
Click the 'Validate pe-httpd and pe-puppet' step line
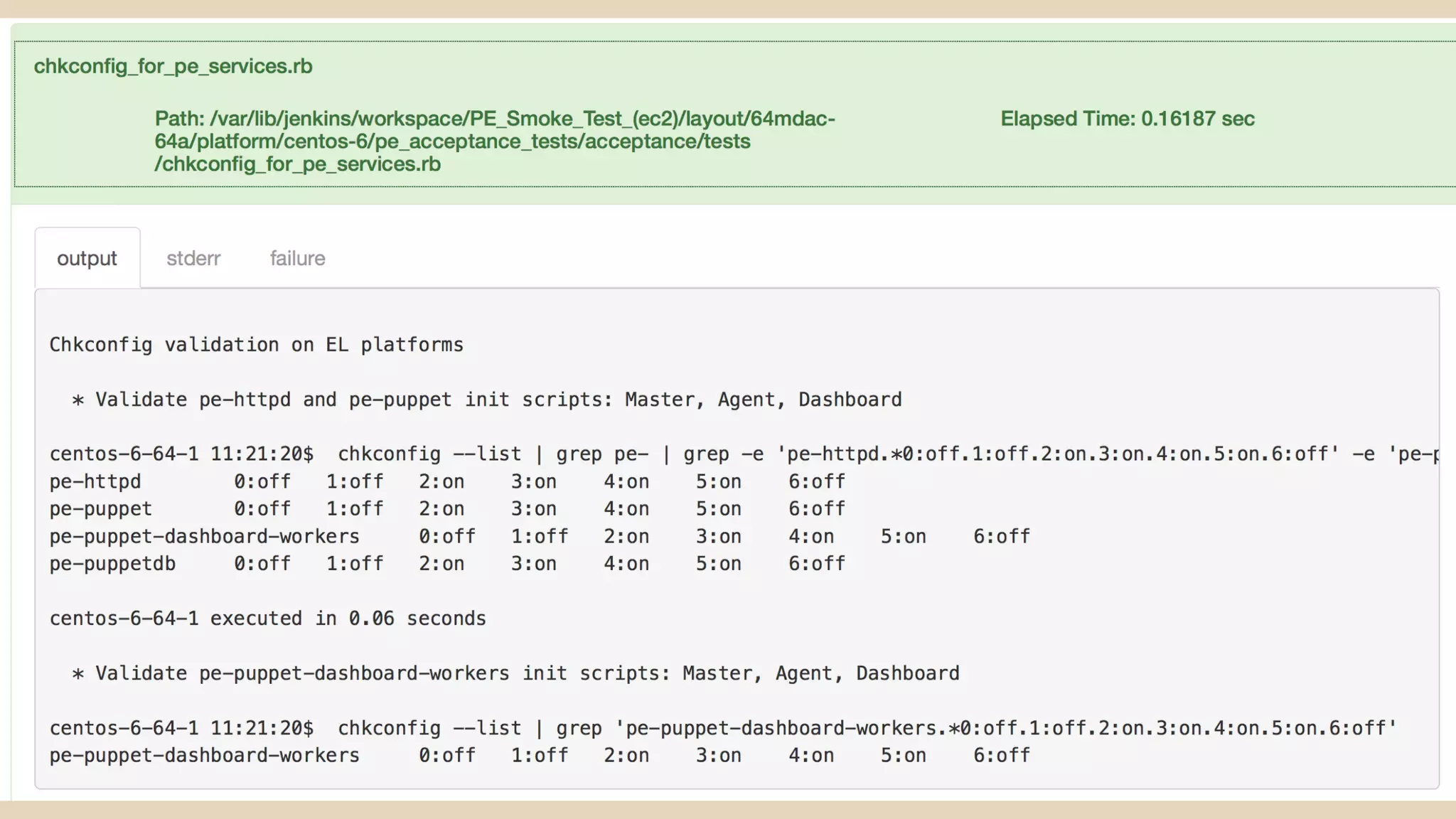486,400
